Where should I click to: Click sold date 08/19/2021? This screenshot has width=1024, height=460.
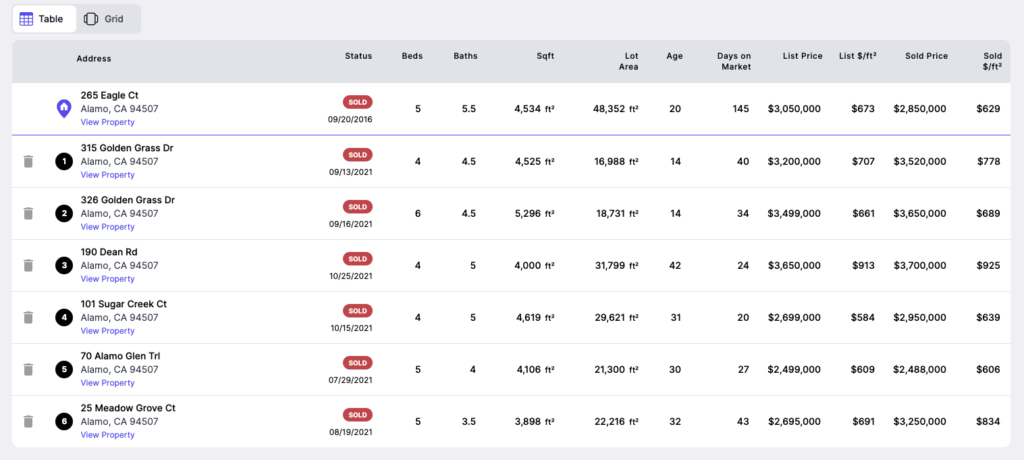pos(351,432)
